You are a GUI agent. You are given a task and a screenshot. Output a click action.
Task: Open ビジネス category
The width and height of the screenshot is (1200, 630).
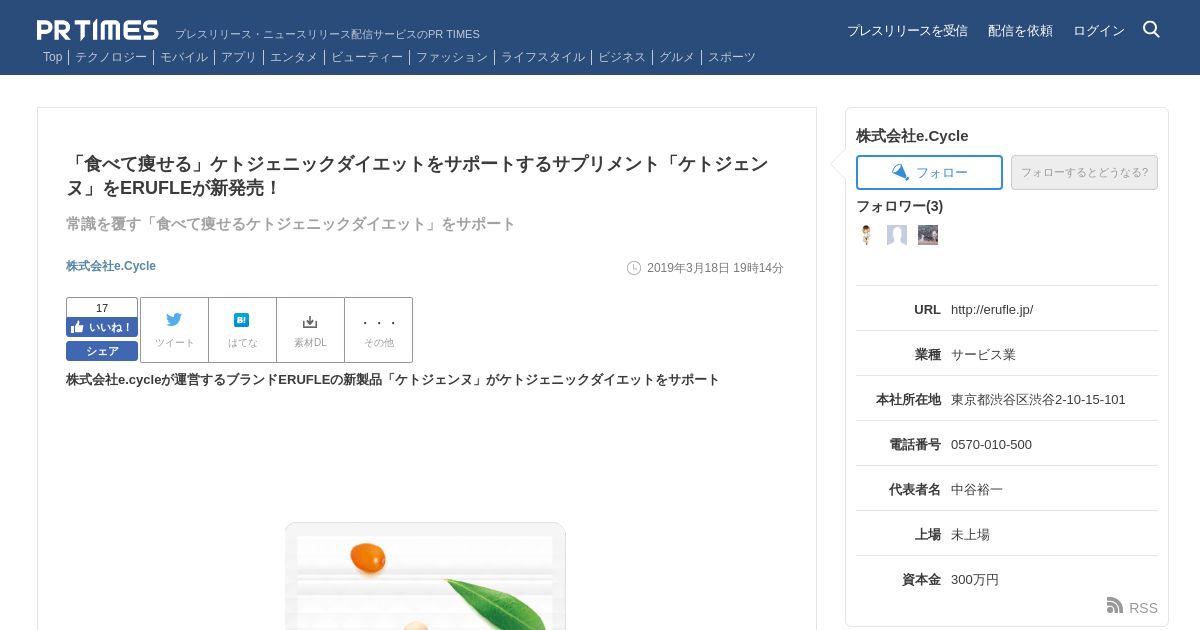click(x=622, y=57)
